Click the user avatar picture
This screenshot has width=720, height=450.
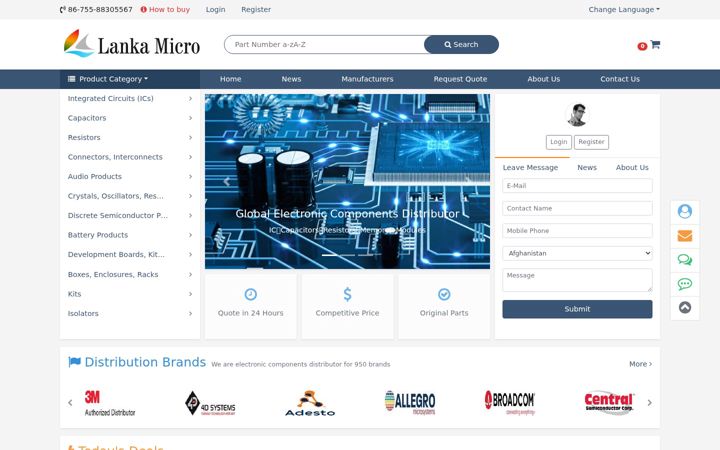pos(577,115)
